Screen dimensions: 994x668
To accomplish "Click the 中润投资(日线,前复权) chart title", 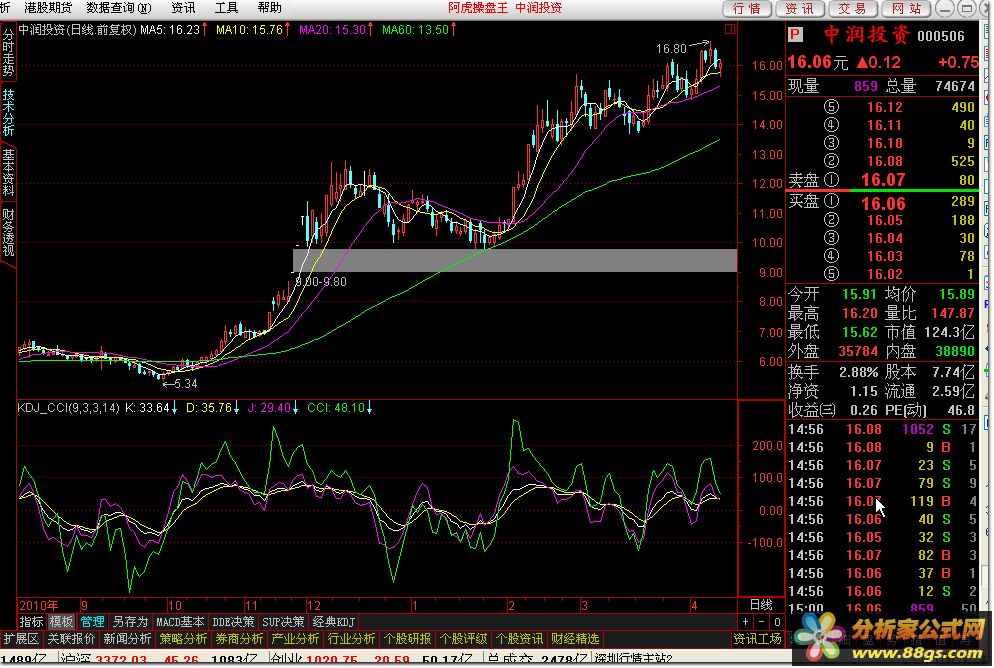I will coord(77,29).
